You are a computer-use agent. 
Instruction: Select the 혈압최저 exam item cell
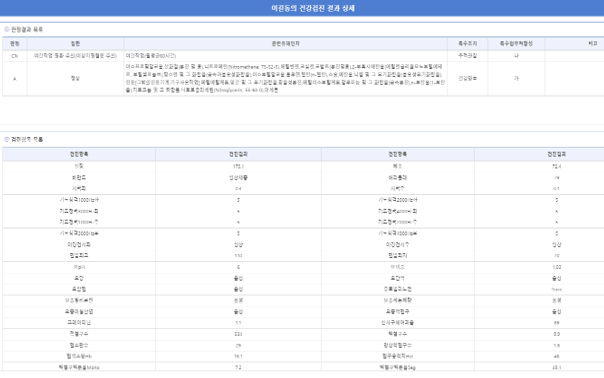[x=398, y=255]
